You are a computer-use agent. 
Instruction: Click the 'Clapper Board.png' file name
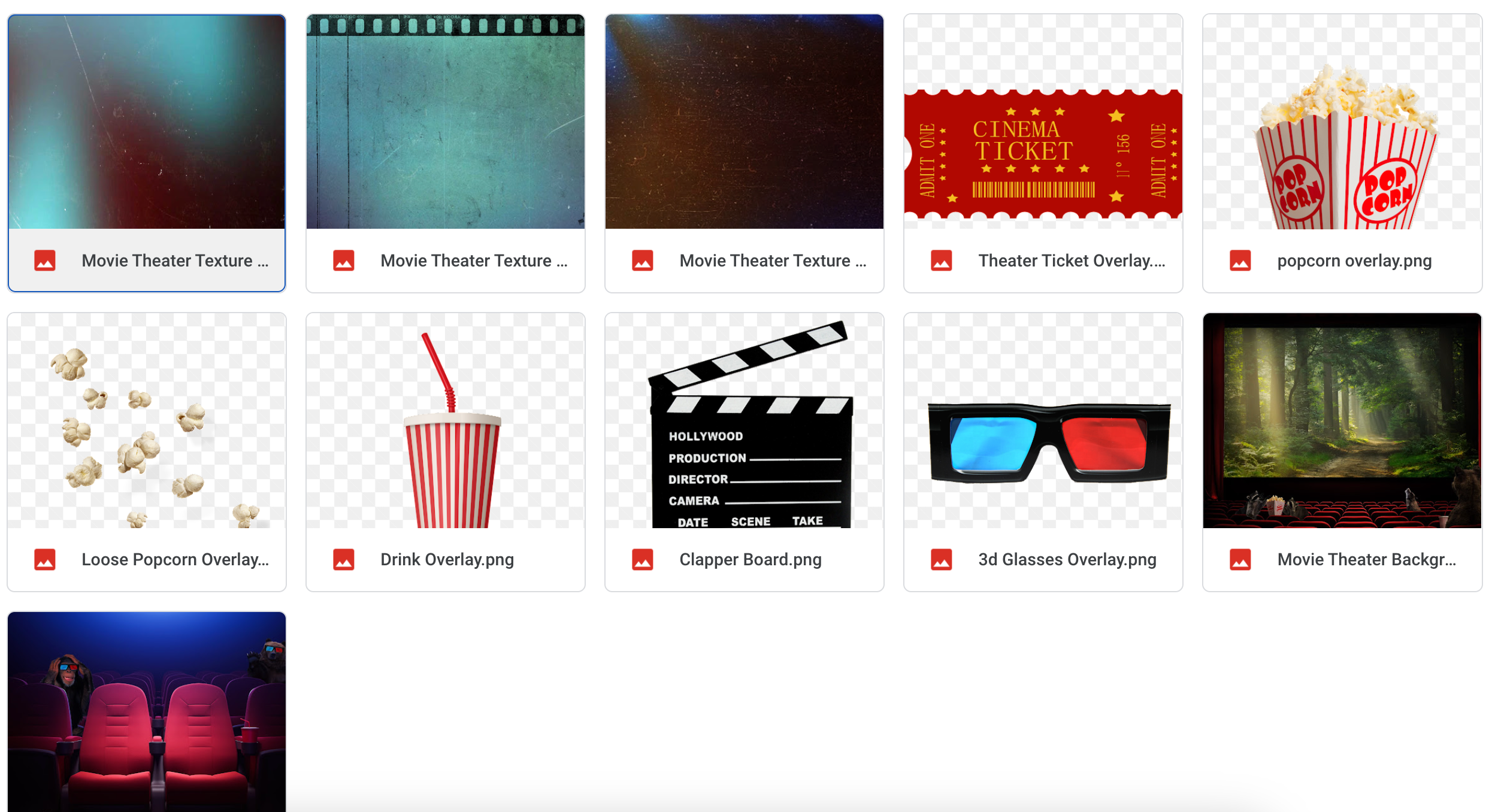click(x=750, y=560)
